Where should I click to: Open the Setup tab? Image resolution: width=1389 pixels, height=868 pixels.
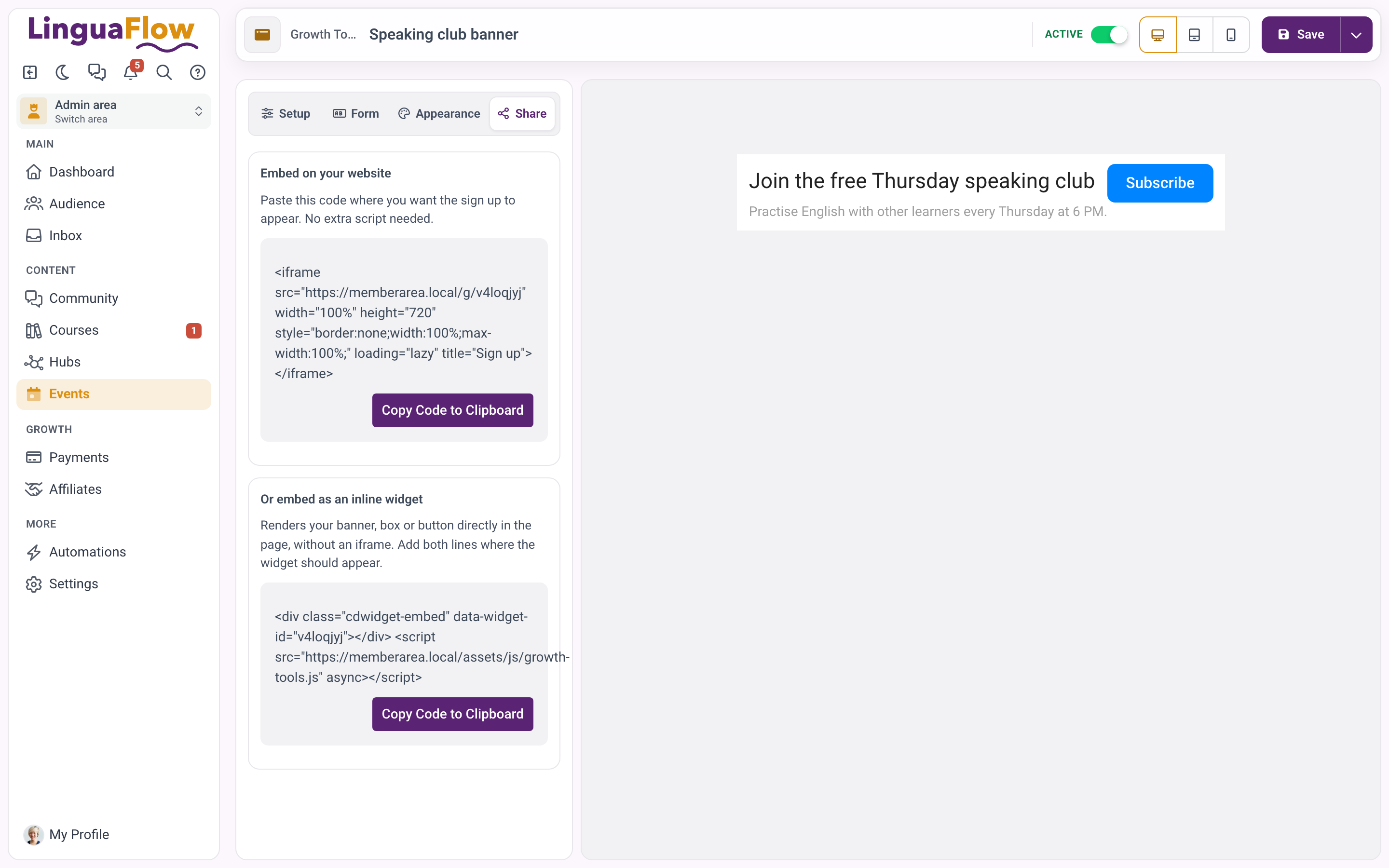tap(286, 114)
